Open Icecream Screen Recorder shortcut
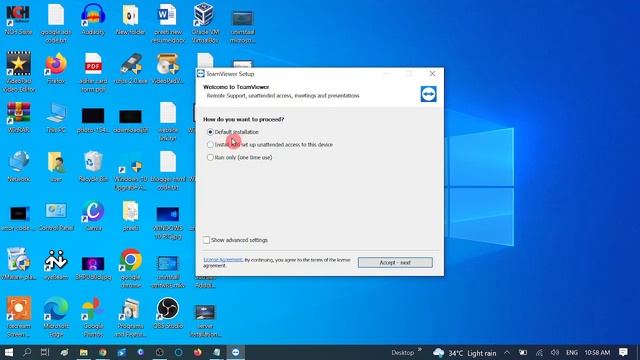The width and height of the screenshot is (640, 360). tap(18, 316)
